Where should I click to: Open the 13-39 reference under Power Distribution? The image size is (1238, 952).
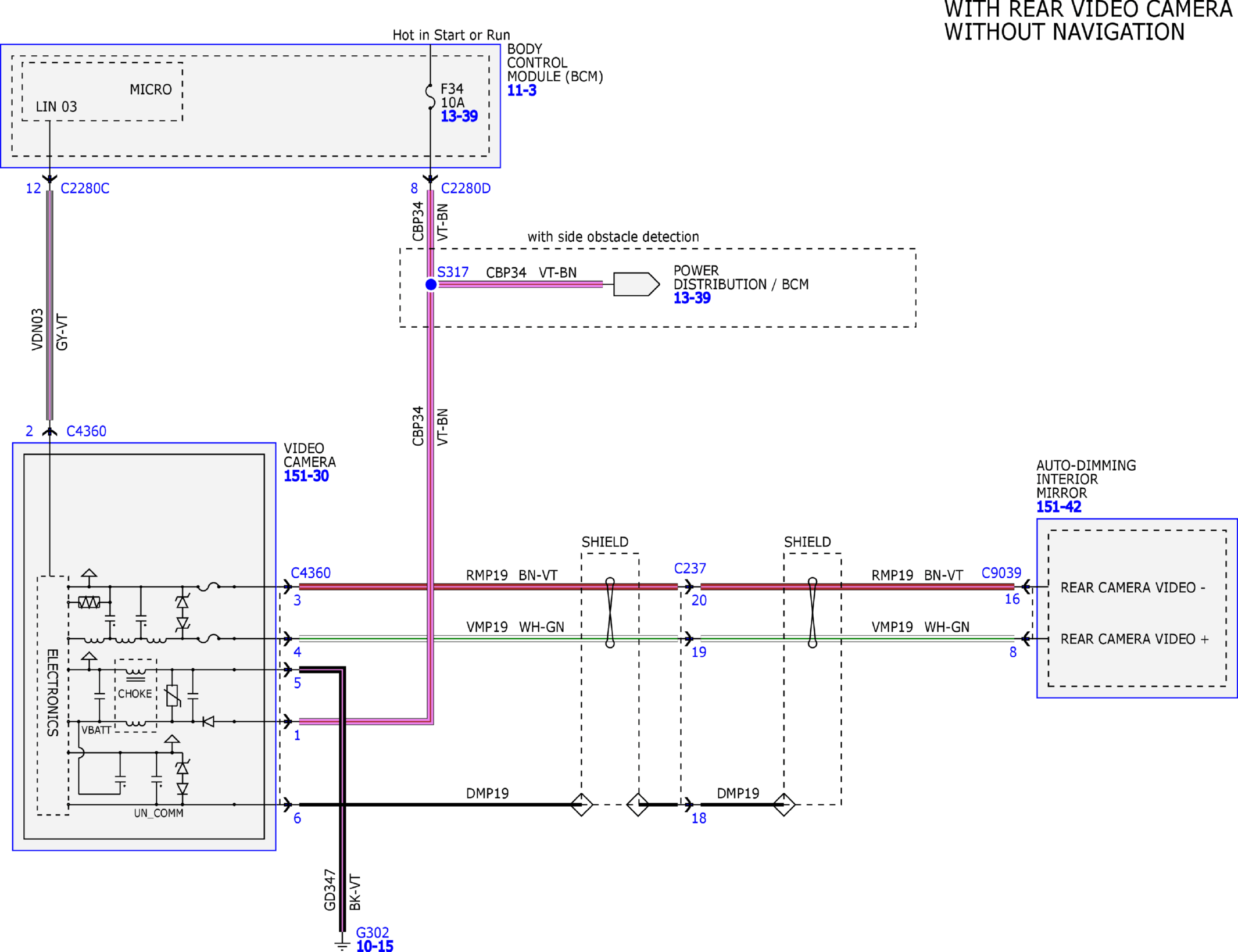pyautogui.click(x=692, y=298)
